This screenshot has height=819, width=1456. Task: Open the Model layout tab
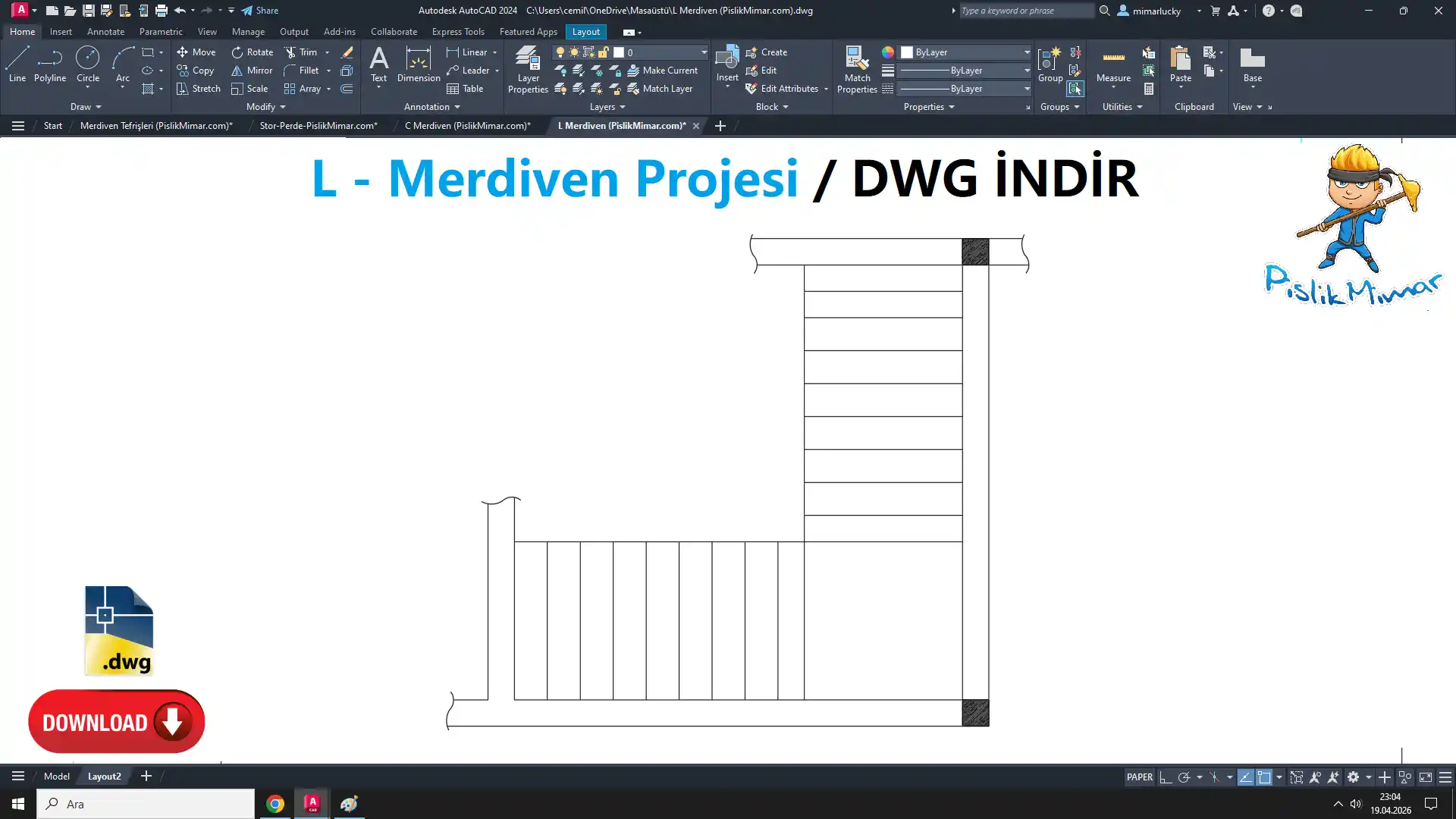[57, 776]
